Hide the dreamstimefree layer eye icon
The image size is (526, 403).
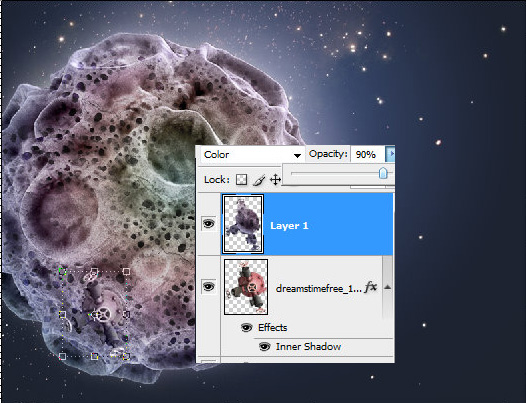209,287
